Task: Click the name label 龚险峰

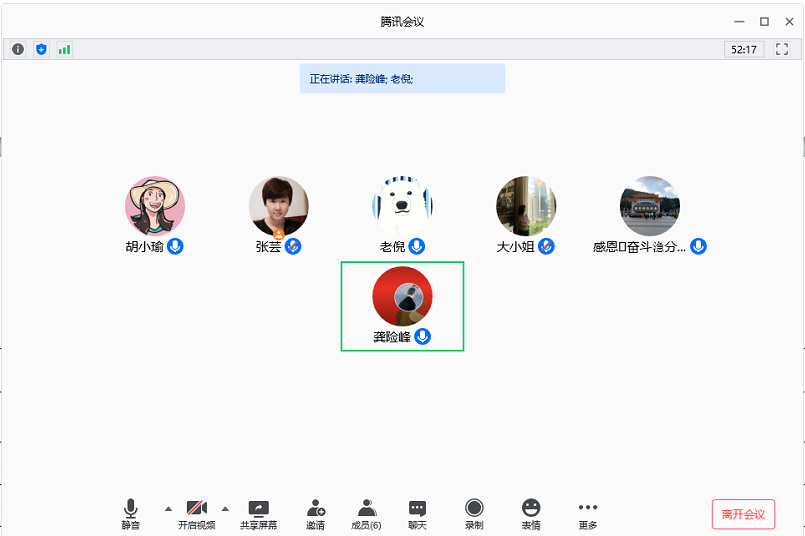Action: point(392,337)
